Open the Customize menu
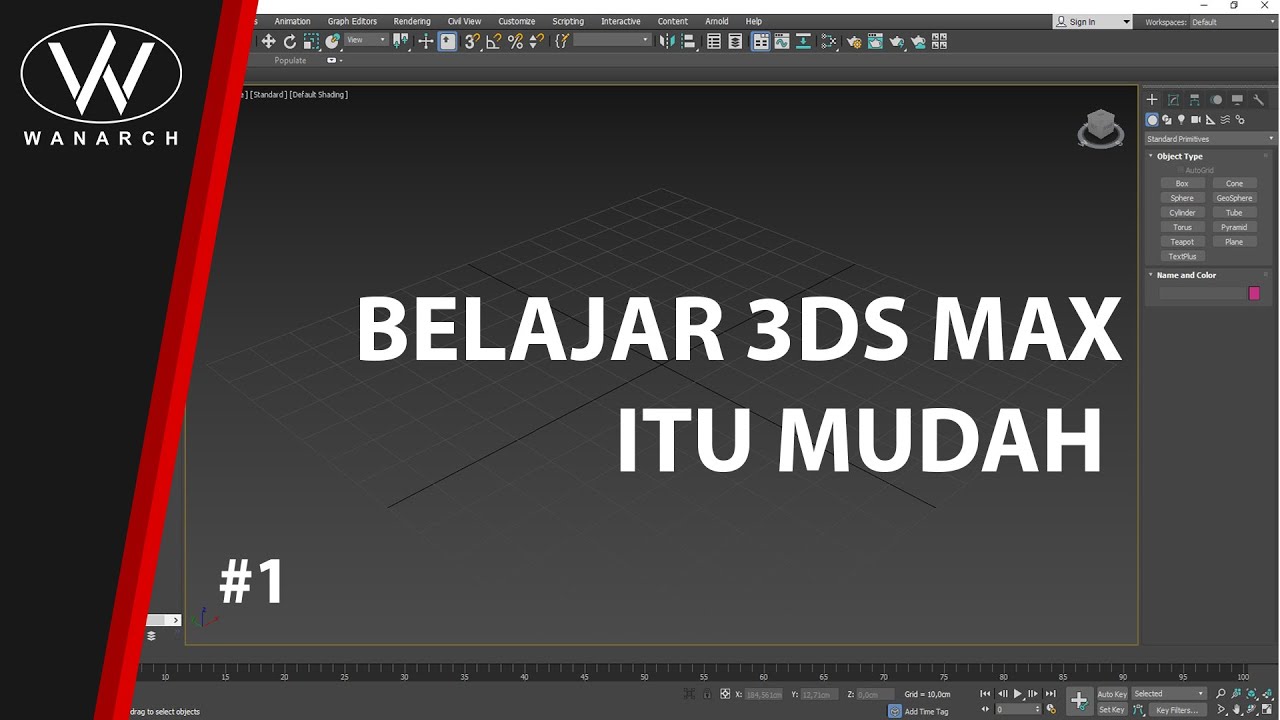This screenshot has height=720, width=1280. click(x=517, y=21)
